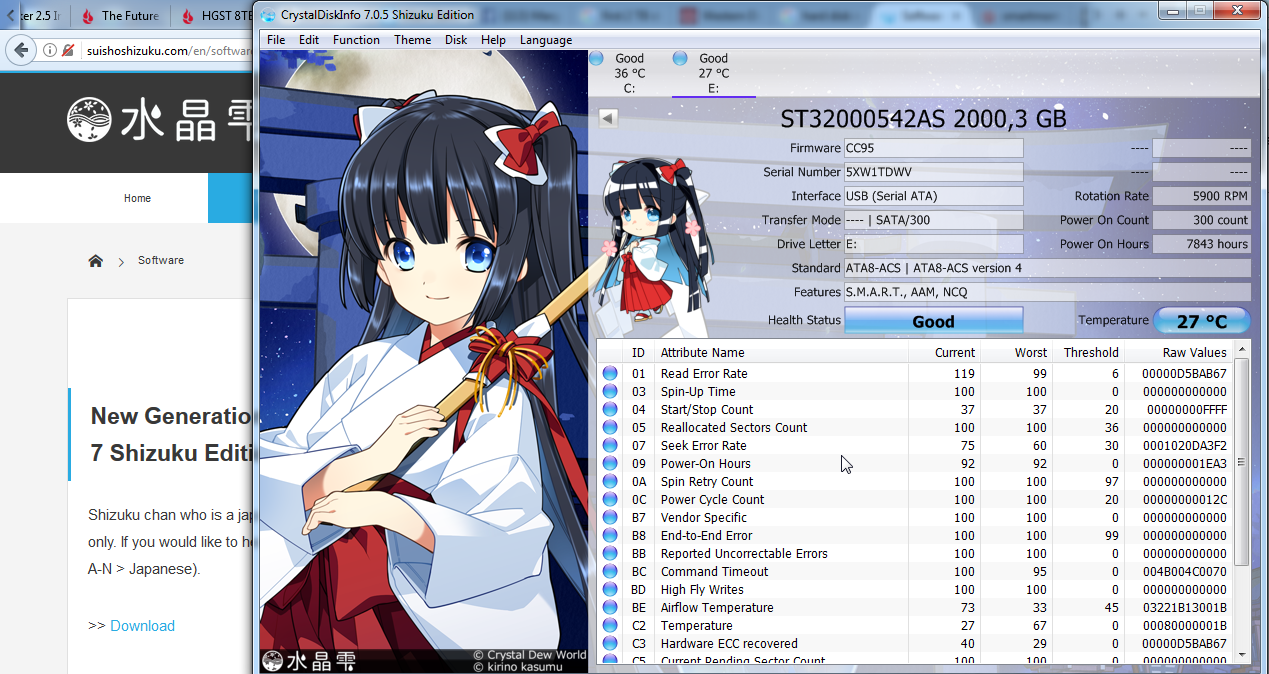Click the Standard field ATA8-ACS
Image resolution: width=1269 pixels, height=674 pixels.
coord(1047,268)
